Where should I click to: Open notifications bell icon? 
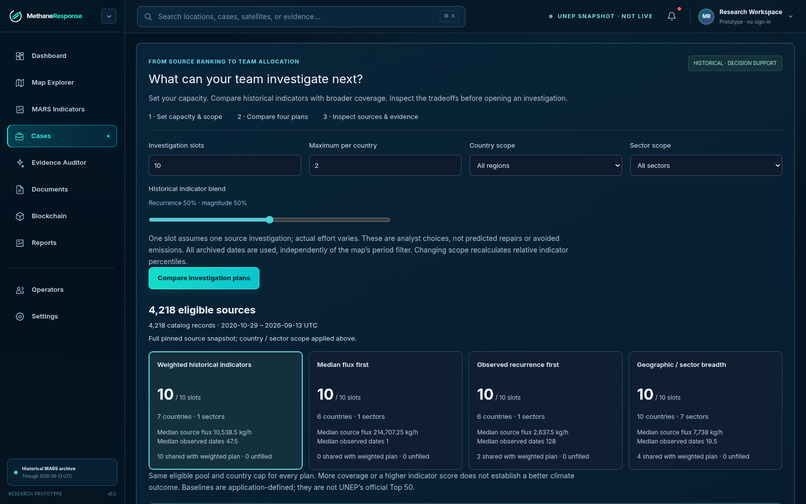click(671, 16)
